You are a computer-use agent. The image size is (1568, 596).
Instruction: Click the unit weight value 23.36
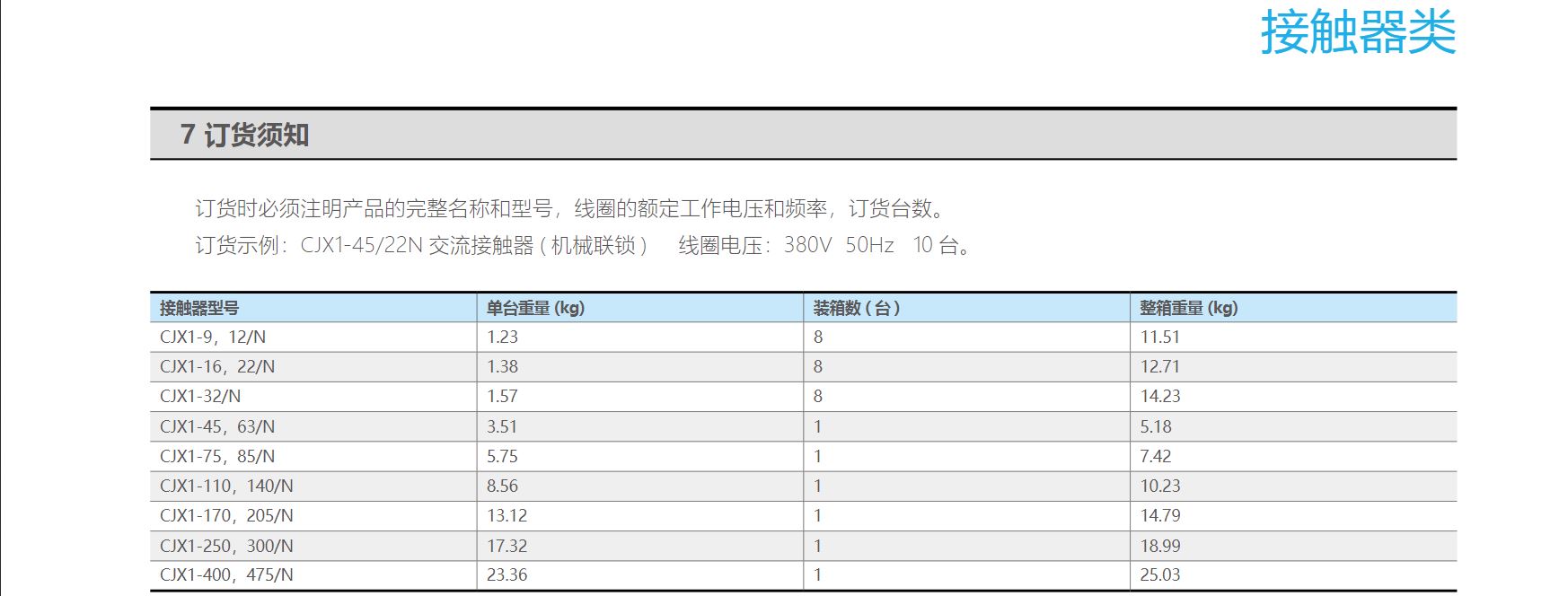(507, 575)
